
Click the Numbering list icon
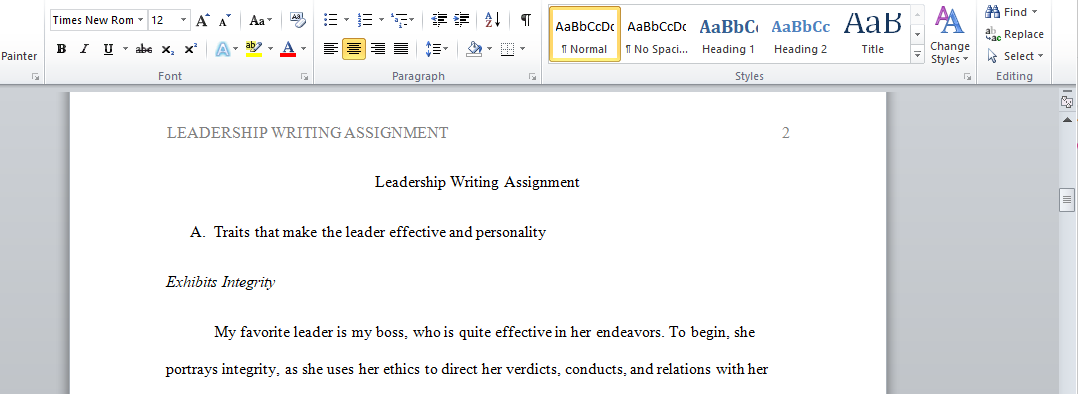366,20
